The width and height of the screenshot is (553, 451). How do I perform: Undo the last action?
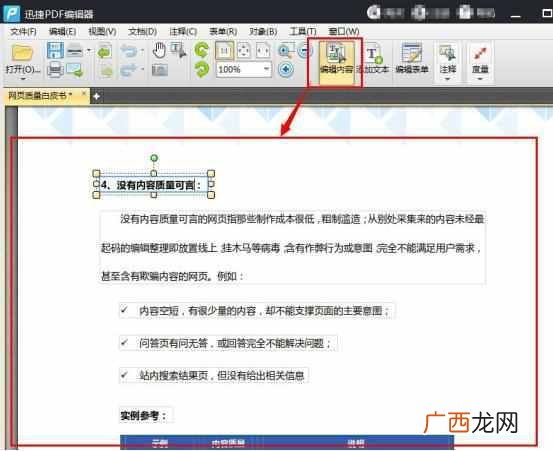(128, 51)
